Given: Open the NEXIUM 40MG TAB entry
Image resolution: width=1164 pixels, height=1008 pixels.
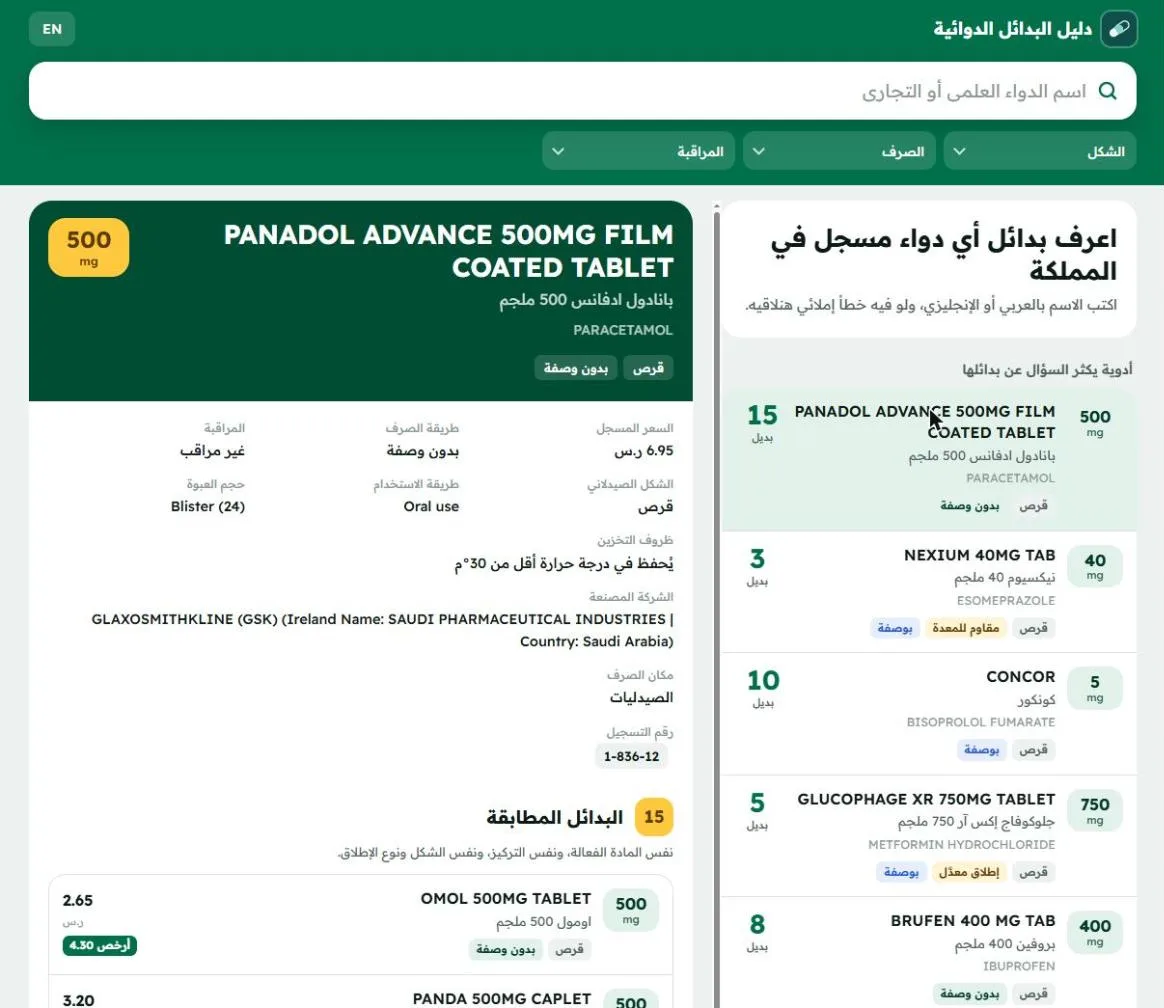Looking at the screenshot, I should click(x=929, y=592).
